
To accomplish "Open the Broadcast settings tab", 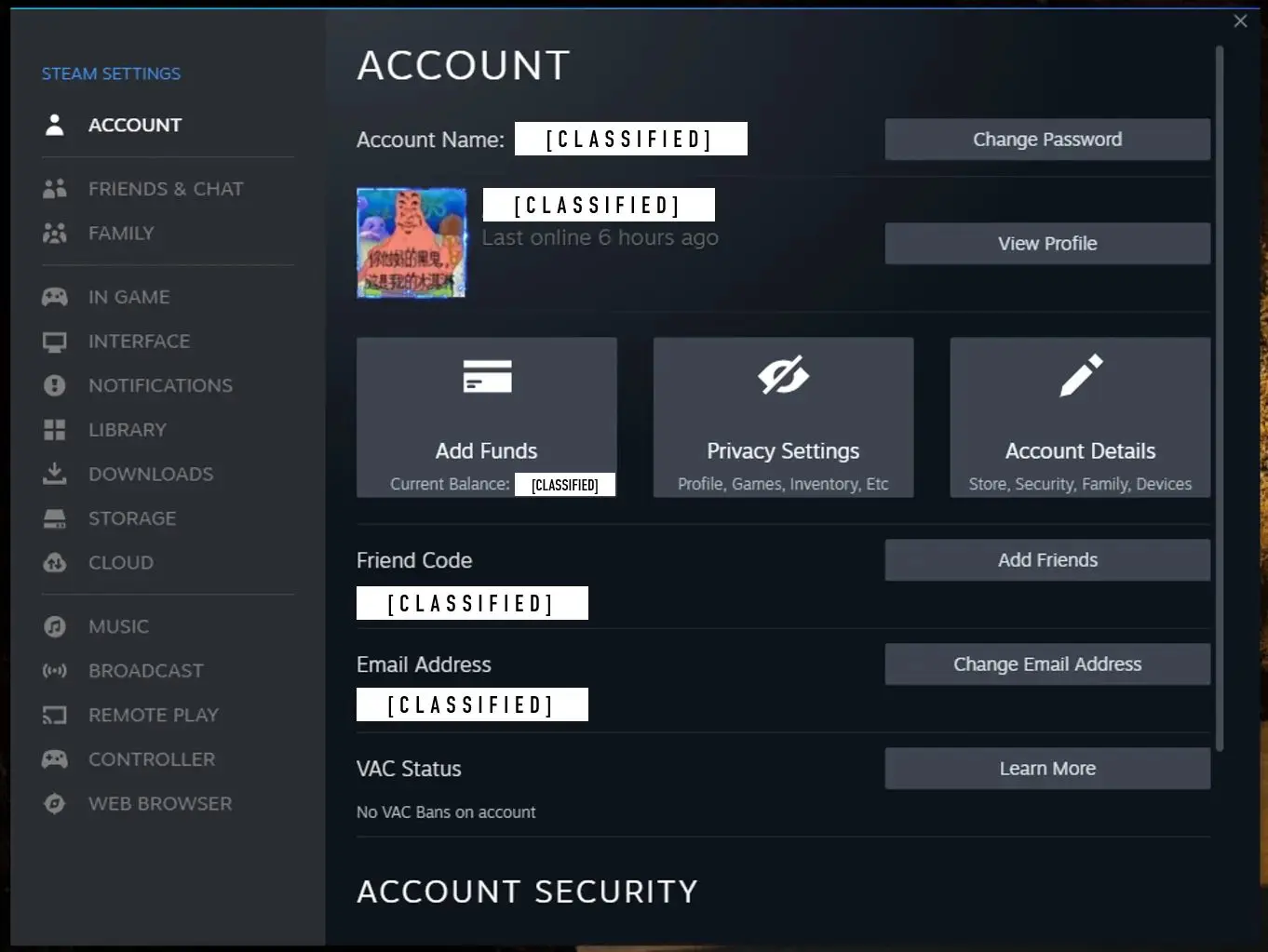I will [145, 671].
